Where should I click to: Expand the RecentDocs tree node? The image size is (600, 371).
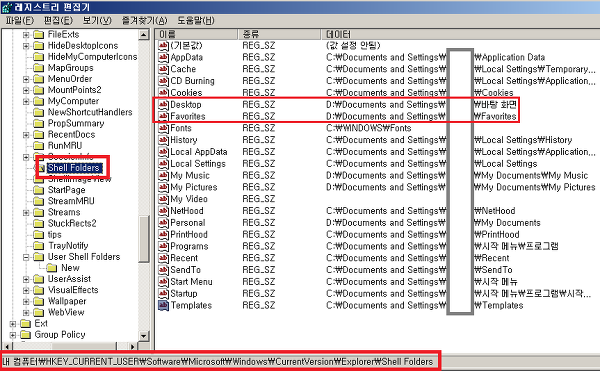26,135
